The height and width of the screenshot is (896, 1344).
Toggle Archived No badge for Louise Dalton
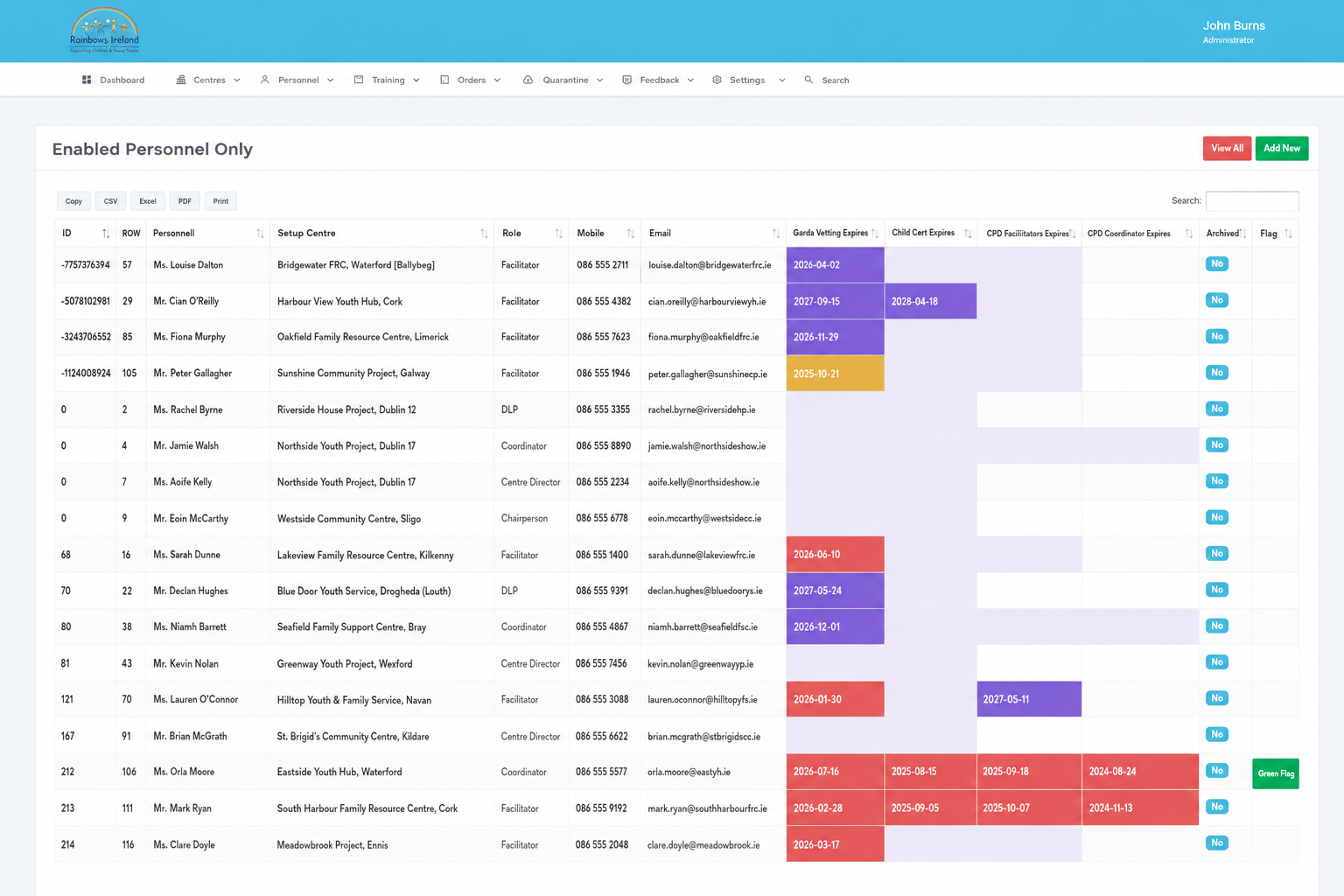1217,263
